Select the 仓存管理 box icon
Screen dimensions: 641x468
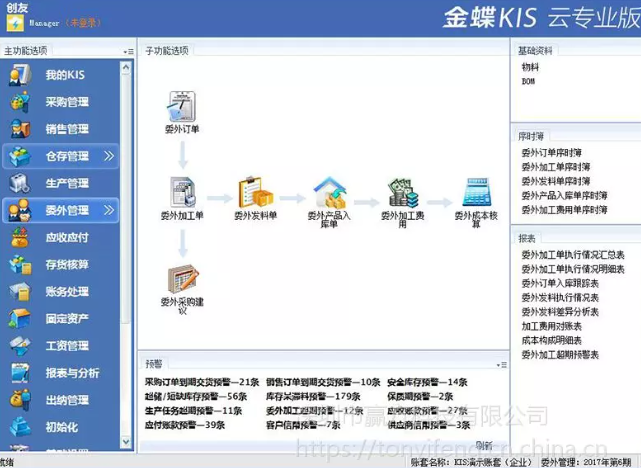[20, 156]
